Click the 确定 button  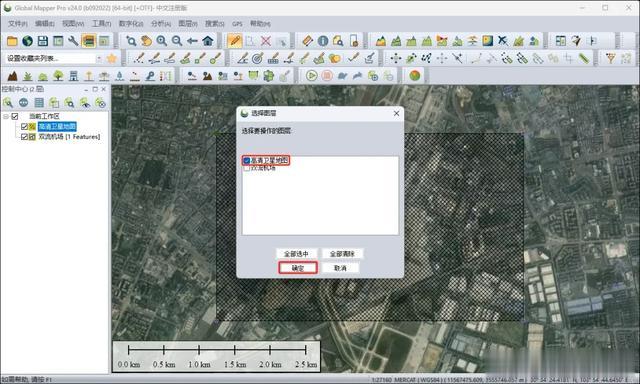[298, 268]
